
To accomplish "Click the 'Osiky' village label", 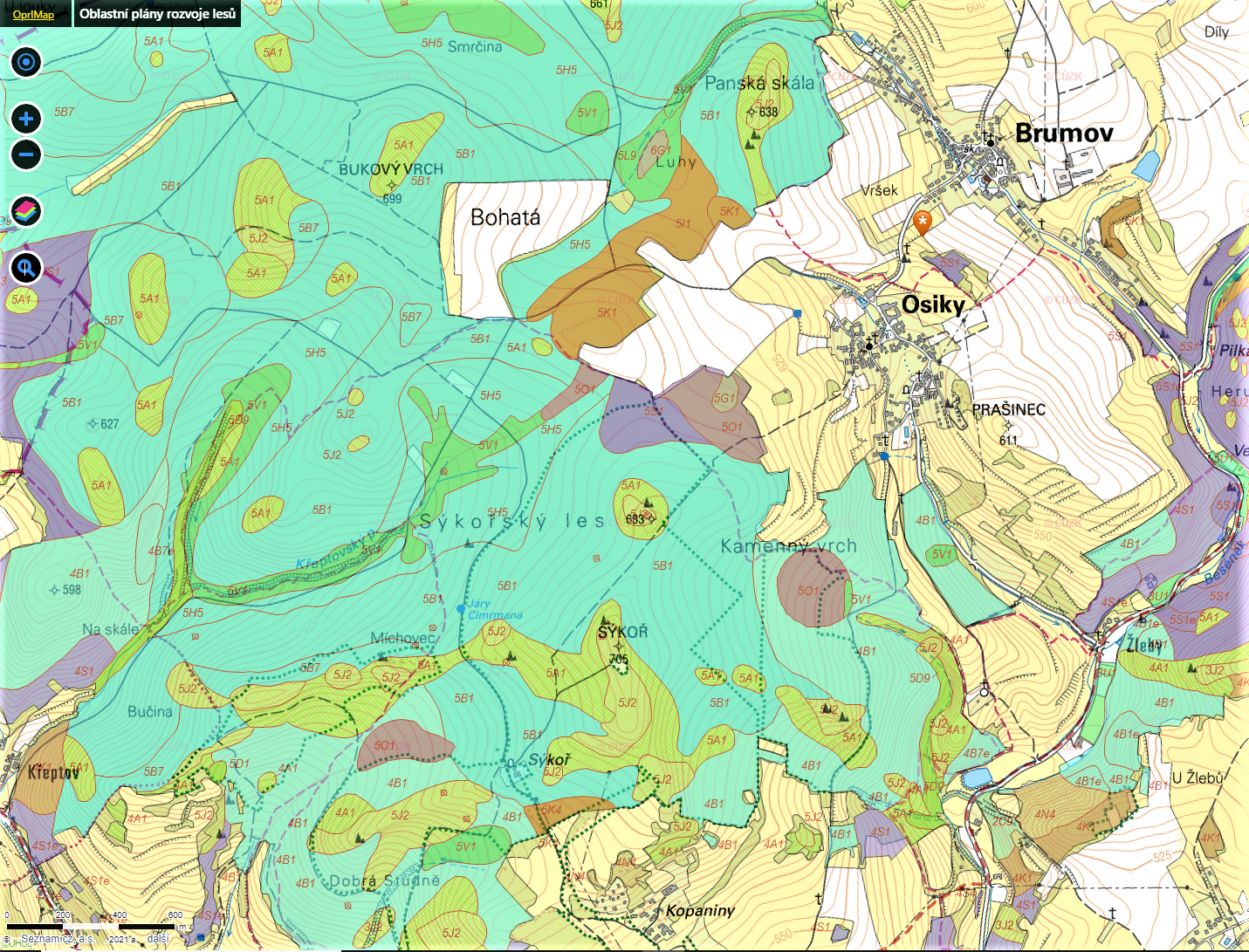I will point(933,305).
